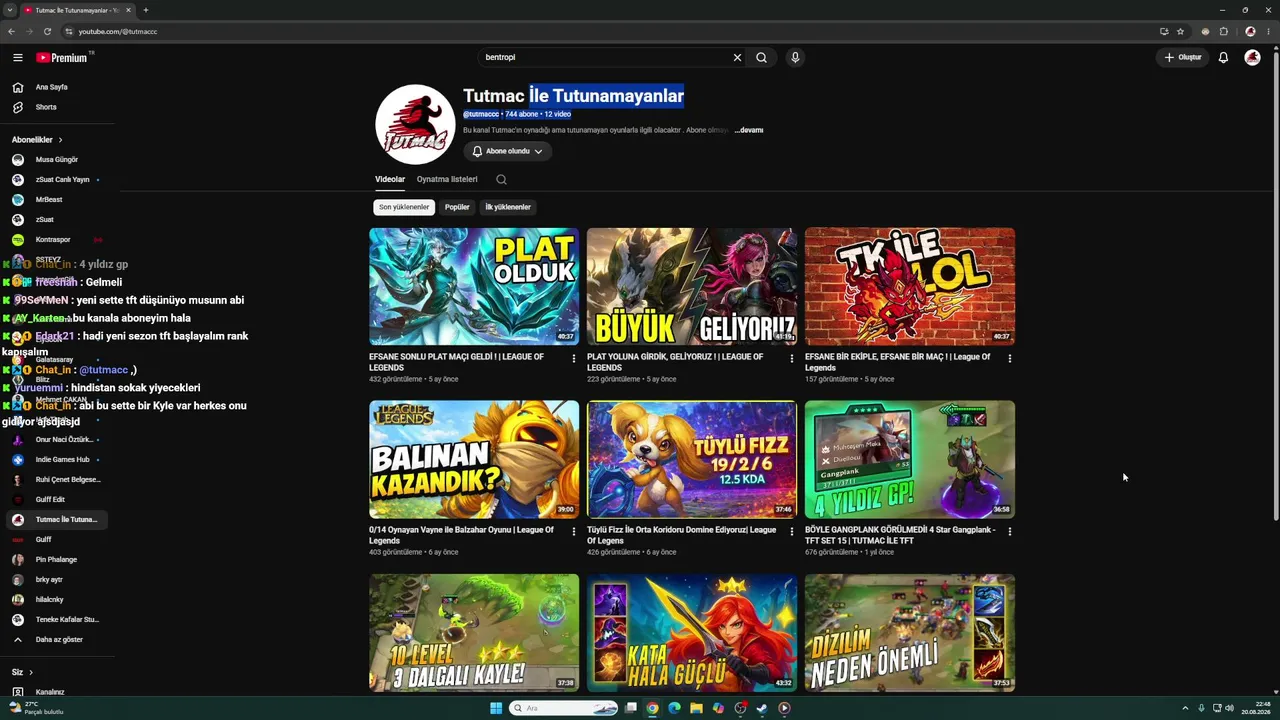This screenshot has width=1280, height=720.
Task: Expand the channel description with ...devamı
Action: (x=749, y=130)
